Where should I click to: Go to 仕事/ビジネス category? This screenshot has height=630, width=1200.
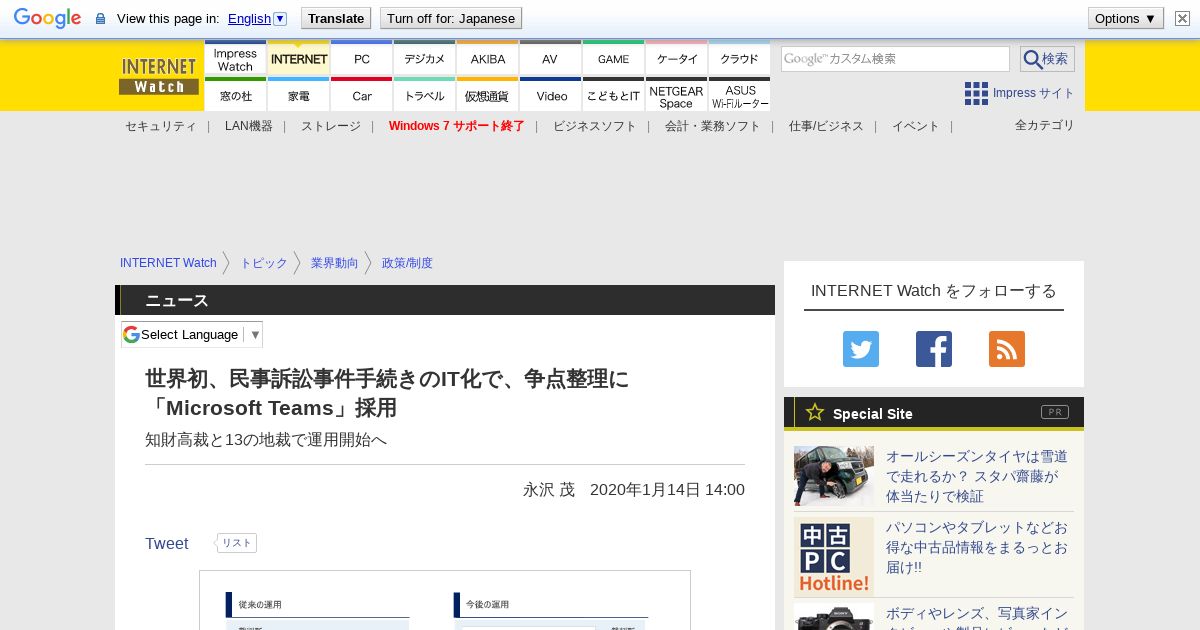coord(826,126)
